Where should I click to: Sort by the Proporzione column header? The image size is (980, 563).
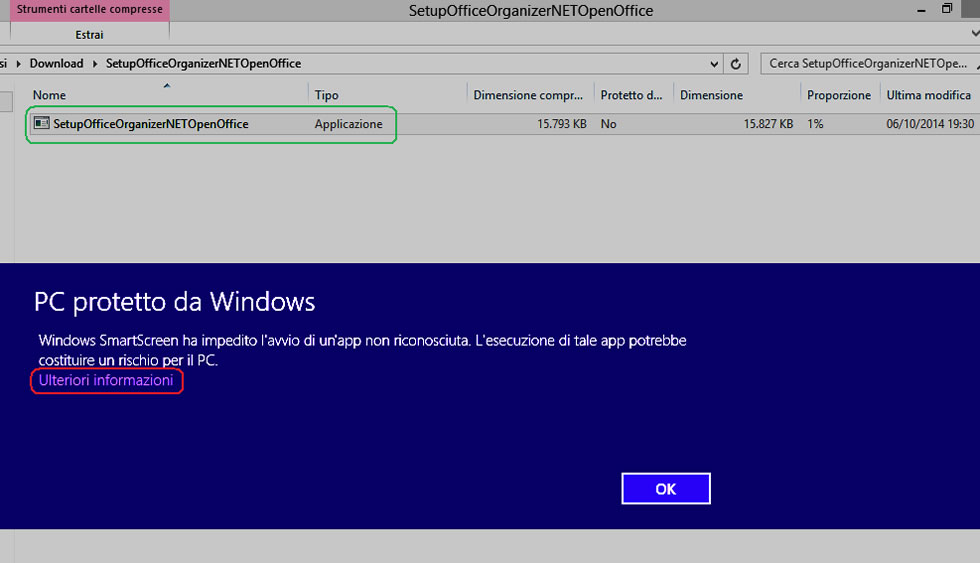coord(839,95)
